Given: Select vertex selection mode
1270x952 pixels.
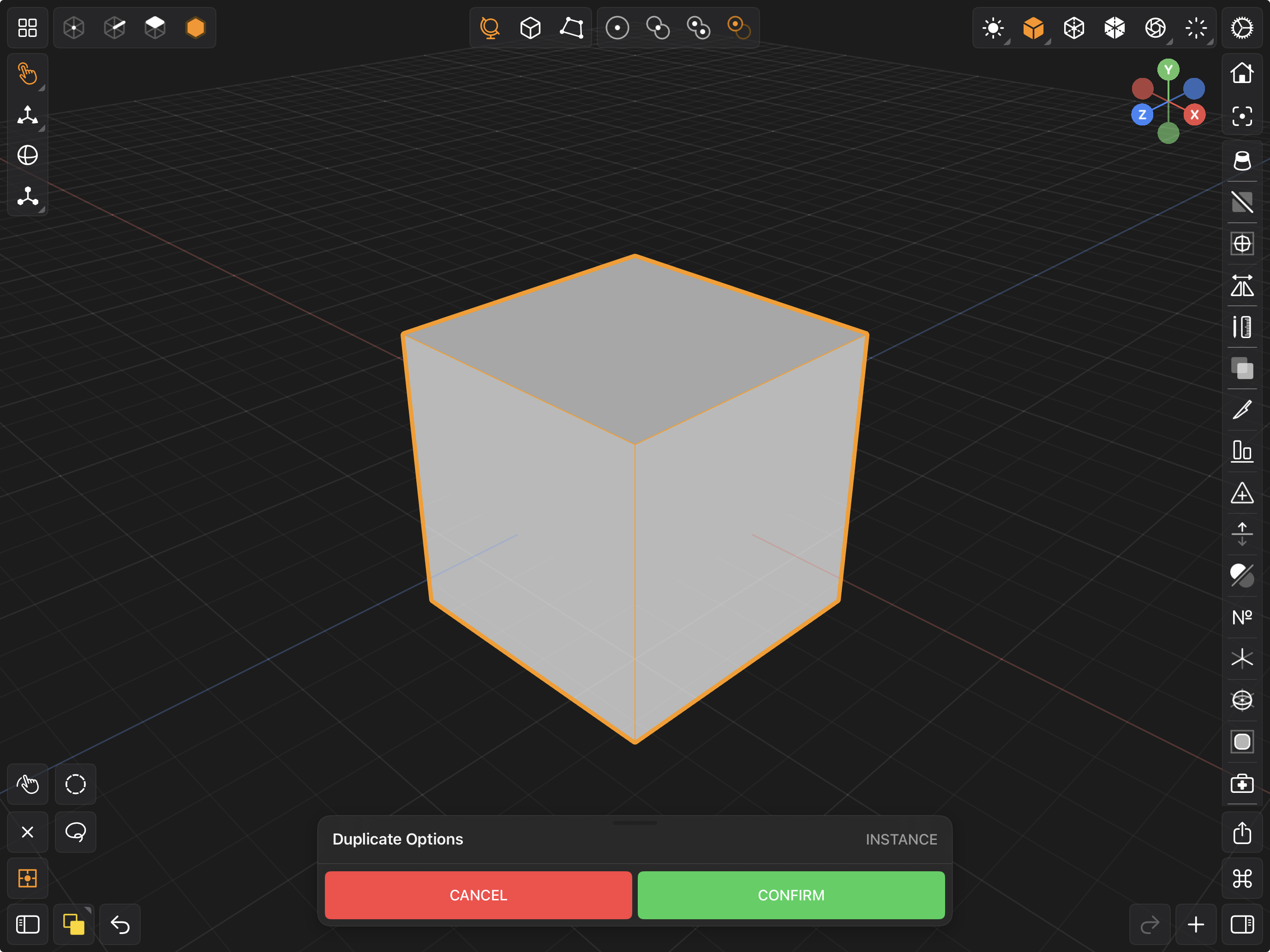Looking at the screenshot, I should coord(74,28).
